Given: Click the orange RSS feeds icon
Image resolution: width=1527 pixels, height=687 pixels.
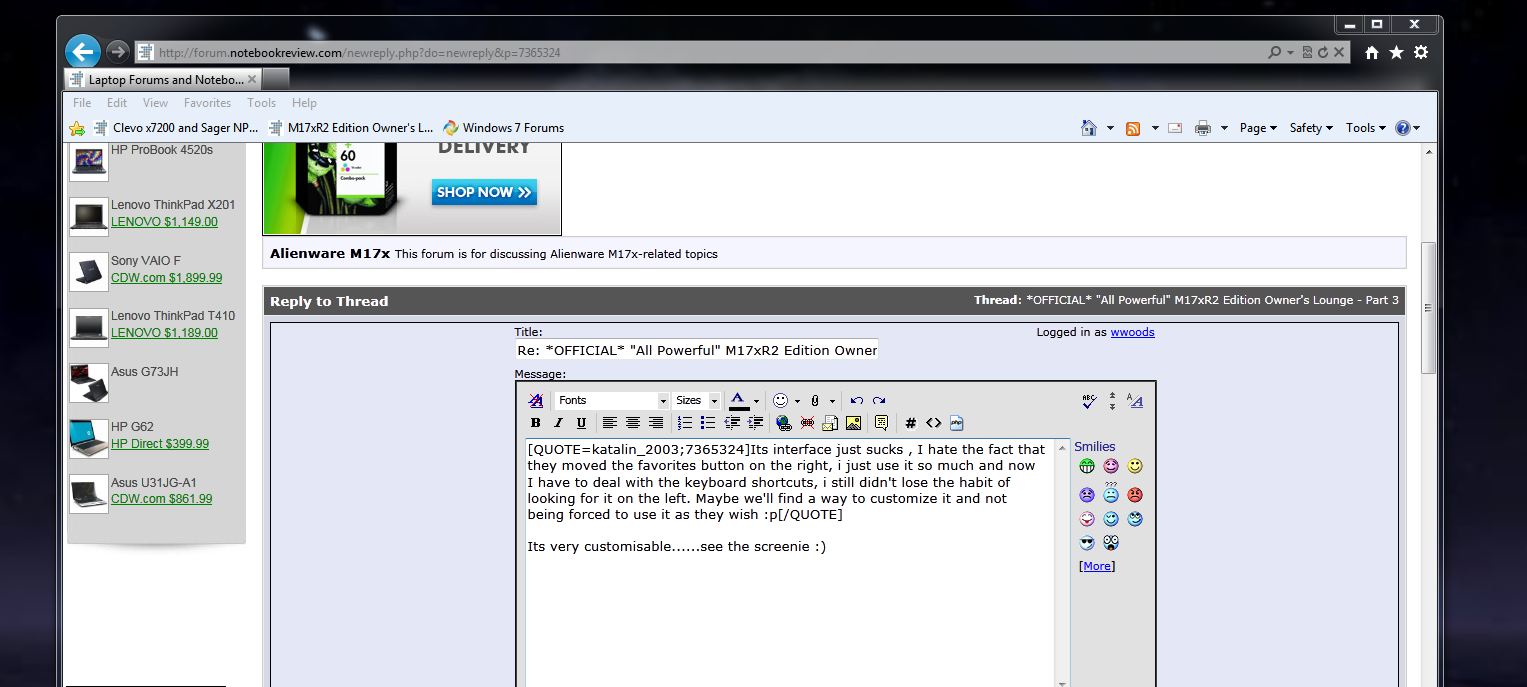Looking at the screenshot, I should (1133, 128).
